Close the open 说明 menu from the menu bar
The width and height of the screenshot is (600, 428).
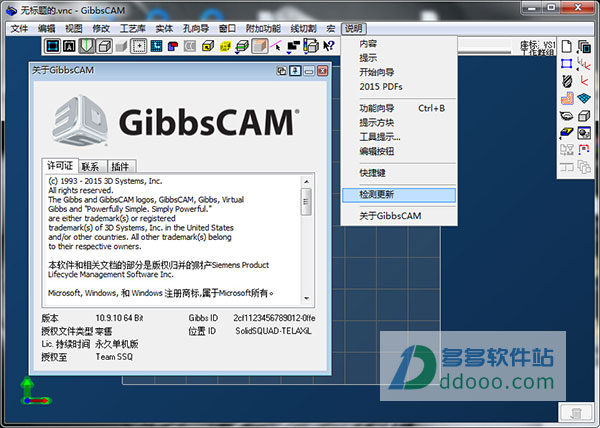(x=354, y=29)
